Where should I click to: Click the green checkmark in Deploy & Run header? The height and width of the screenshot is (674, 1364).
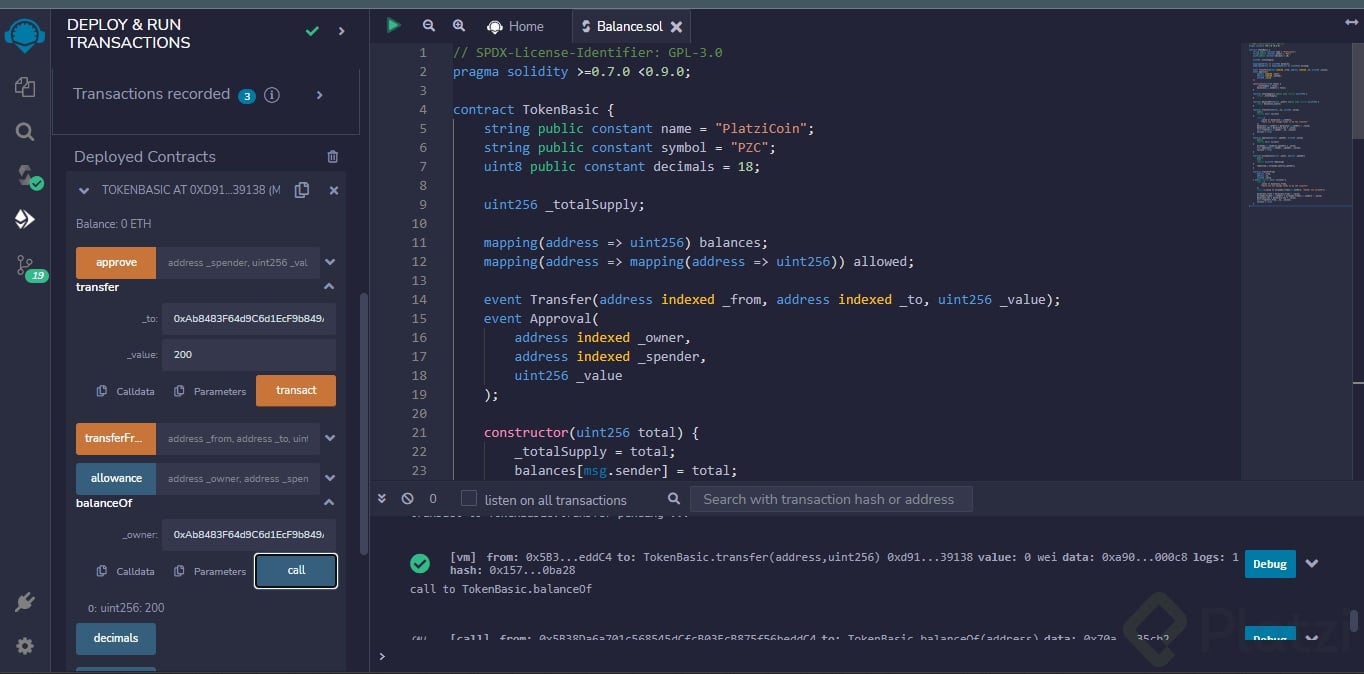tap(312, 32)
